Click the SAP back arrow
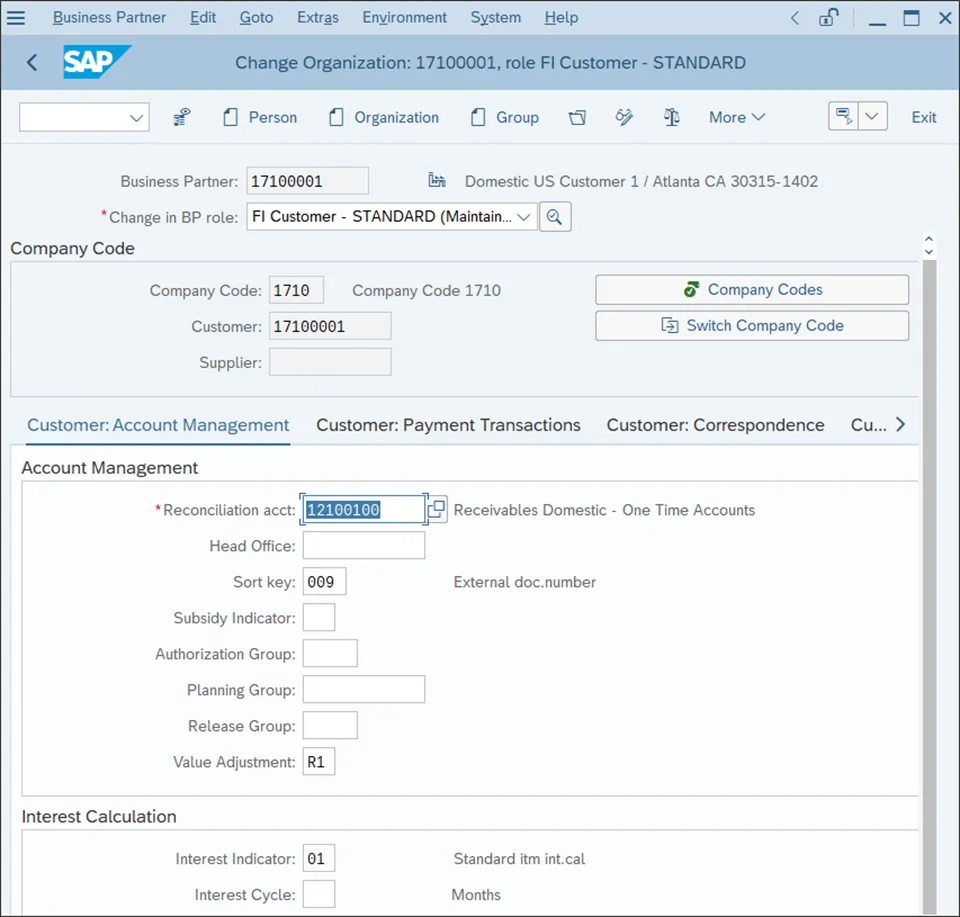 (32, 63)
